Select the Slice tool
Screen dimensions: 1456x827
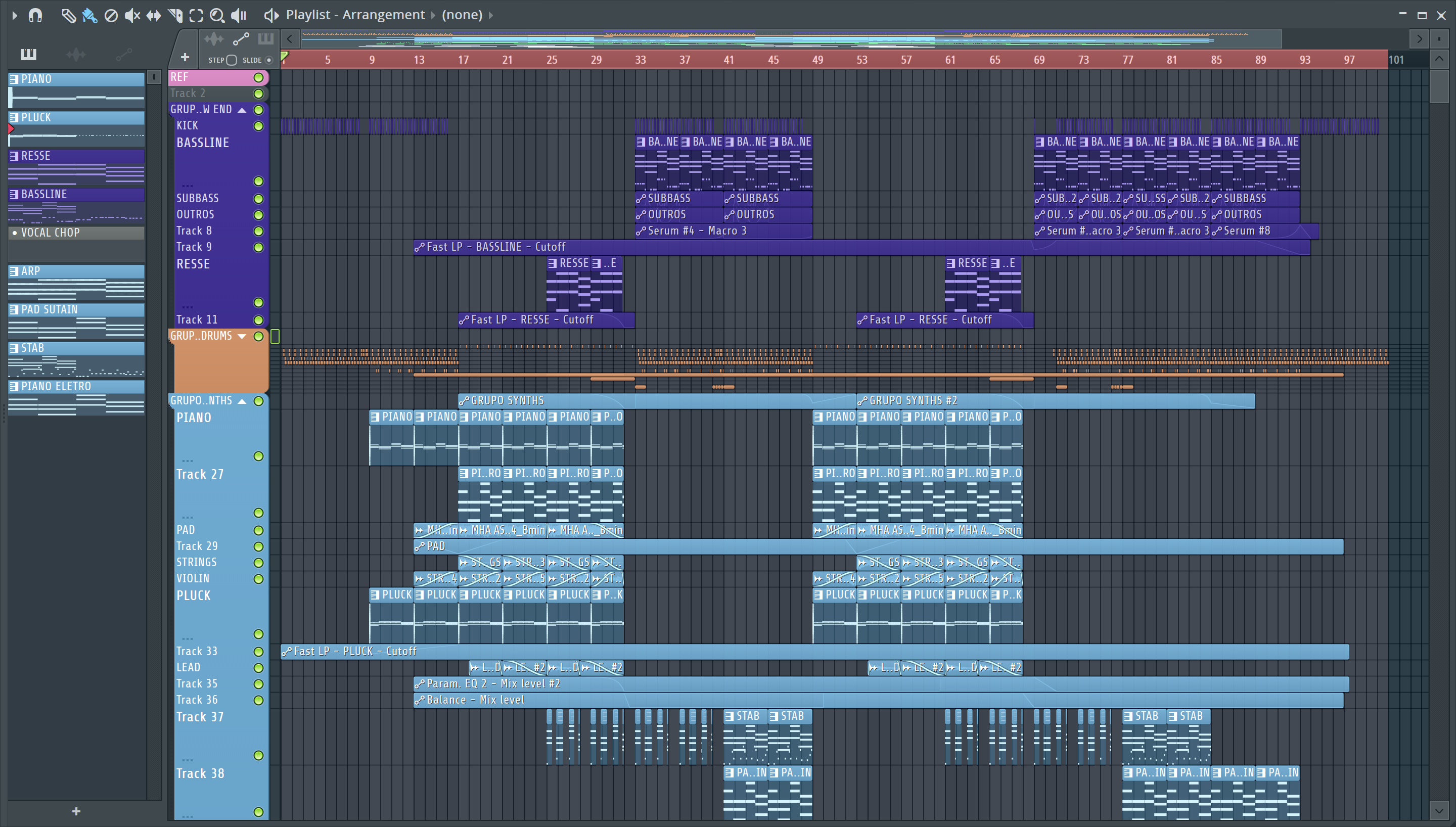point(175,15)
